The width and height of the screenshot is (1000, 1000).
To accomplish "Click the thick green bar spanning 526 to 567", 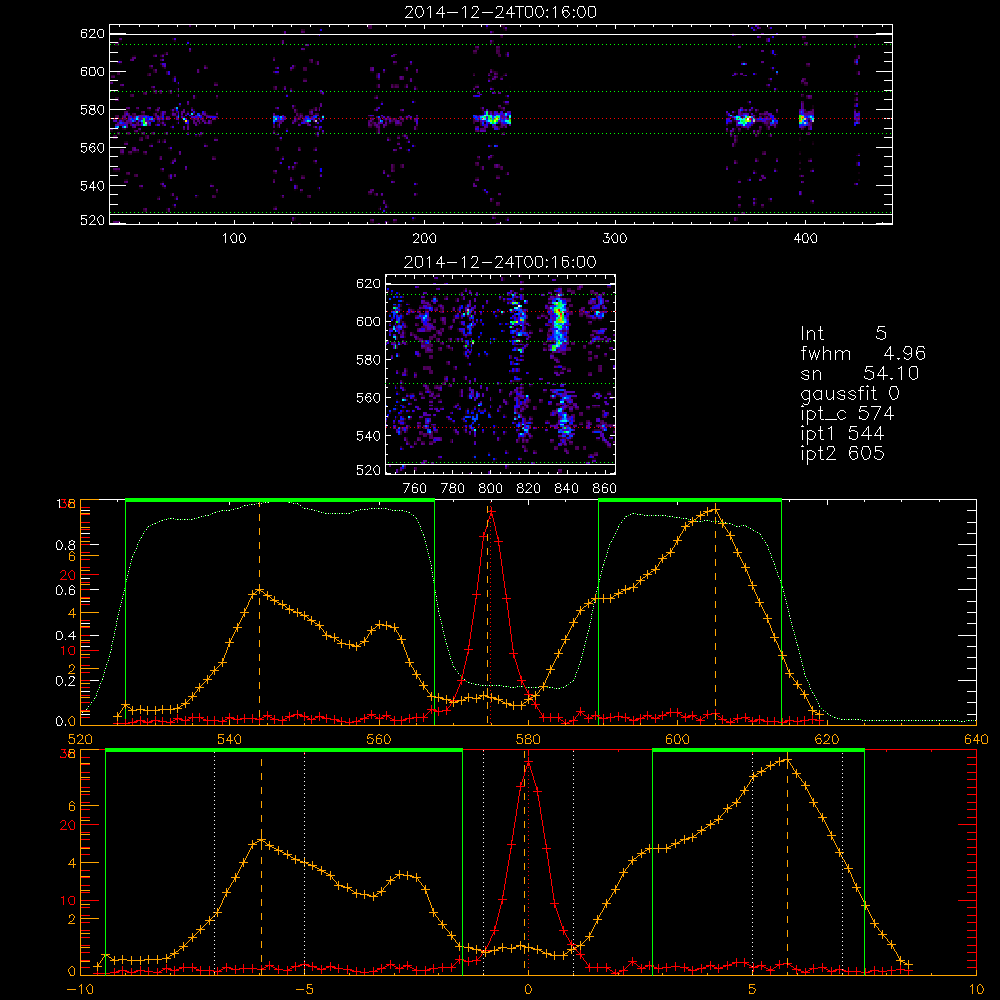I will point(280,501).
